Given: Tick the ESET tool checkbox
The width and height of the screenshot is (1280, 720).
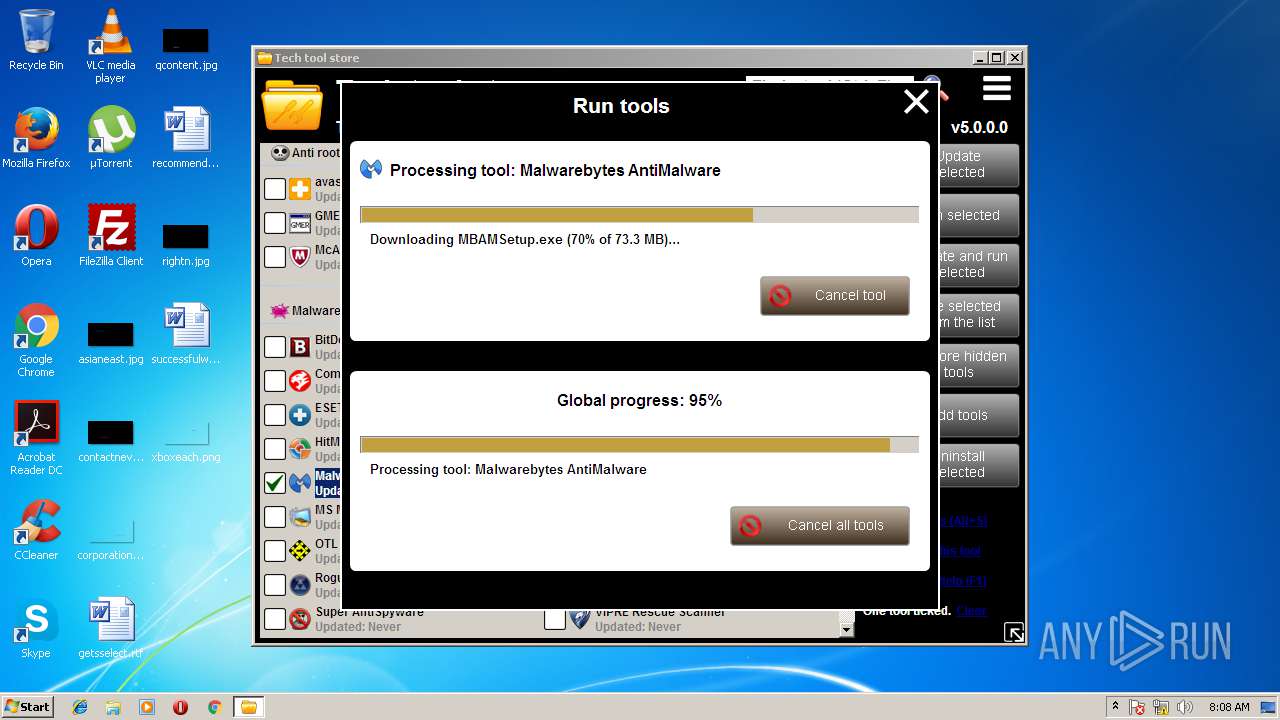Looking at the screenshot, I should 275,415.
